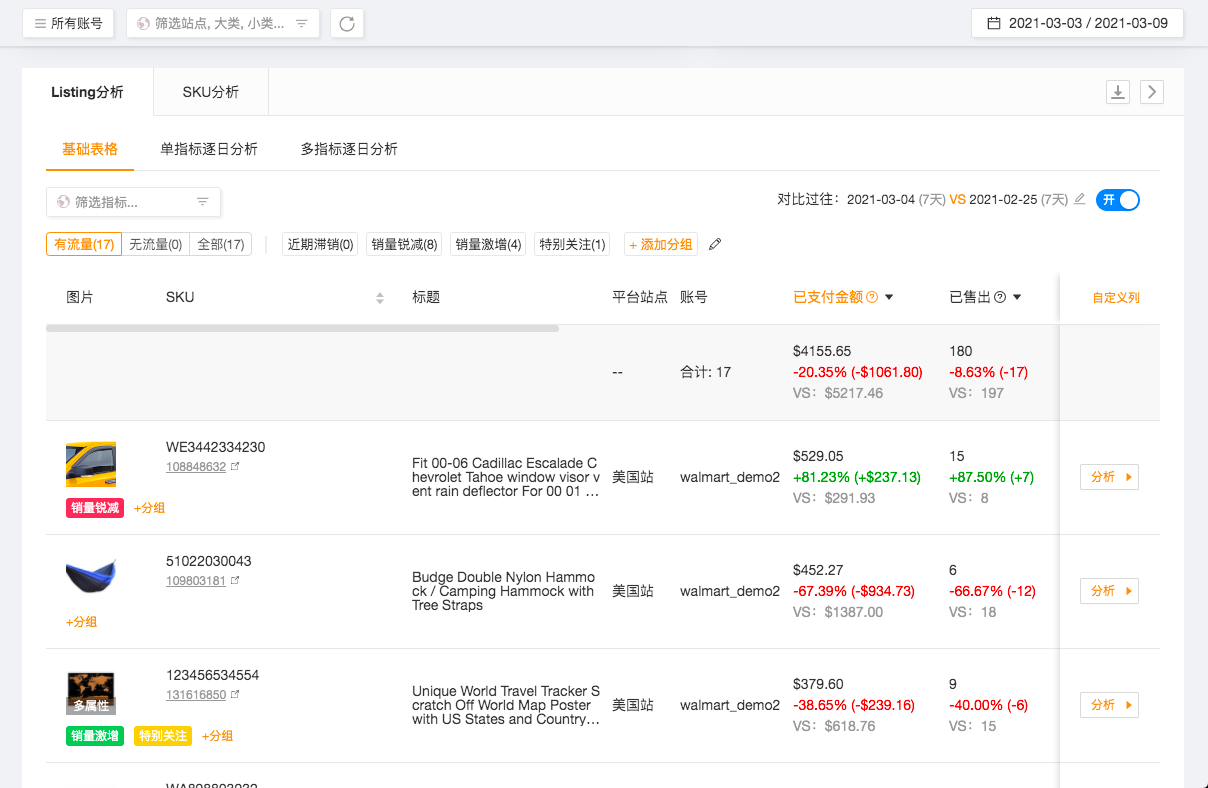1208x788 pixels.
Task: Turn off the 对比过往 comparison switch
Action: pos(1118,200)
